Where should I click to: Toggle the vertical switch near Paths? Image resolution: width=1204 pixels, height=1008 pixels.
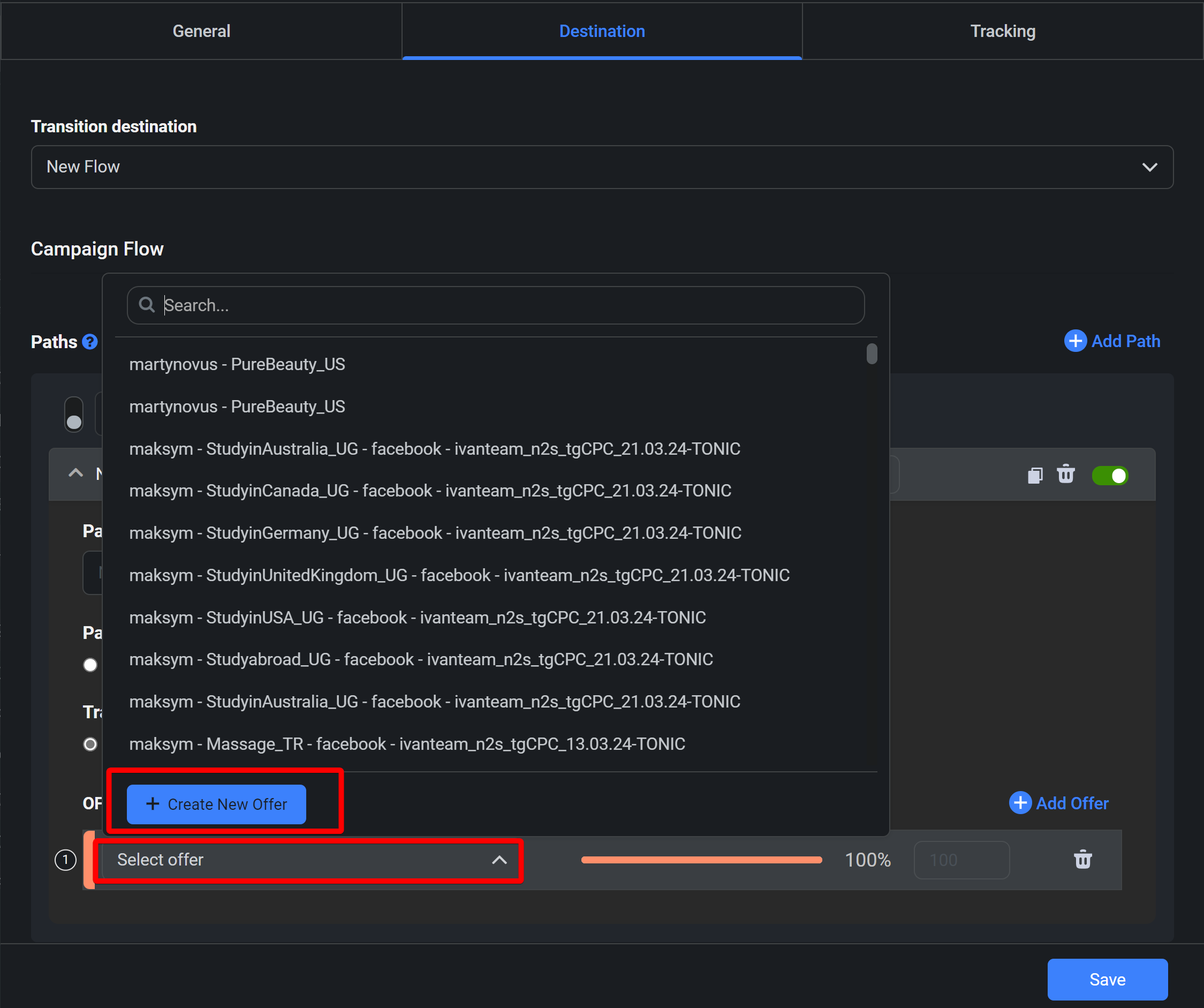click(74, 414)
